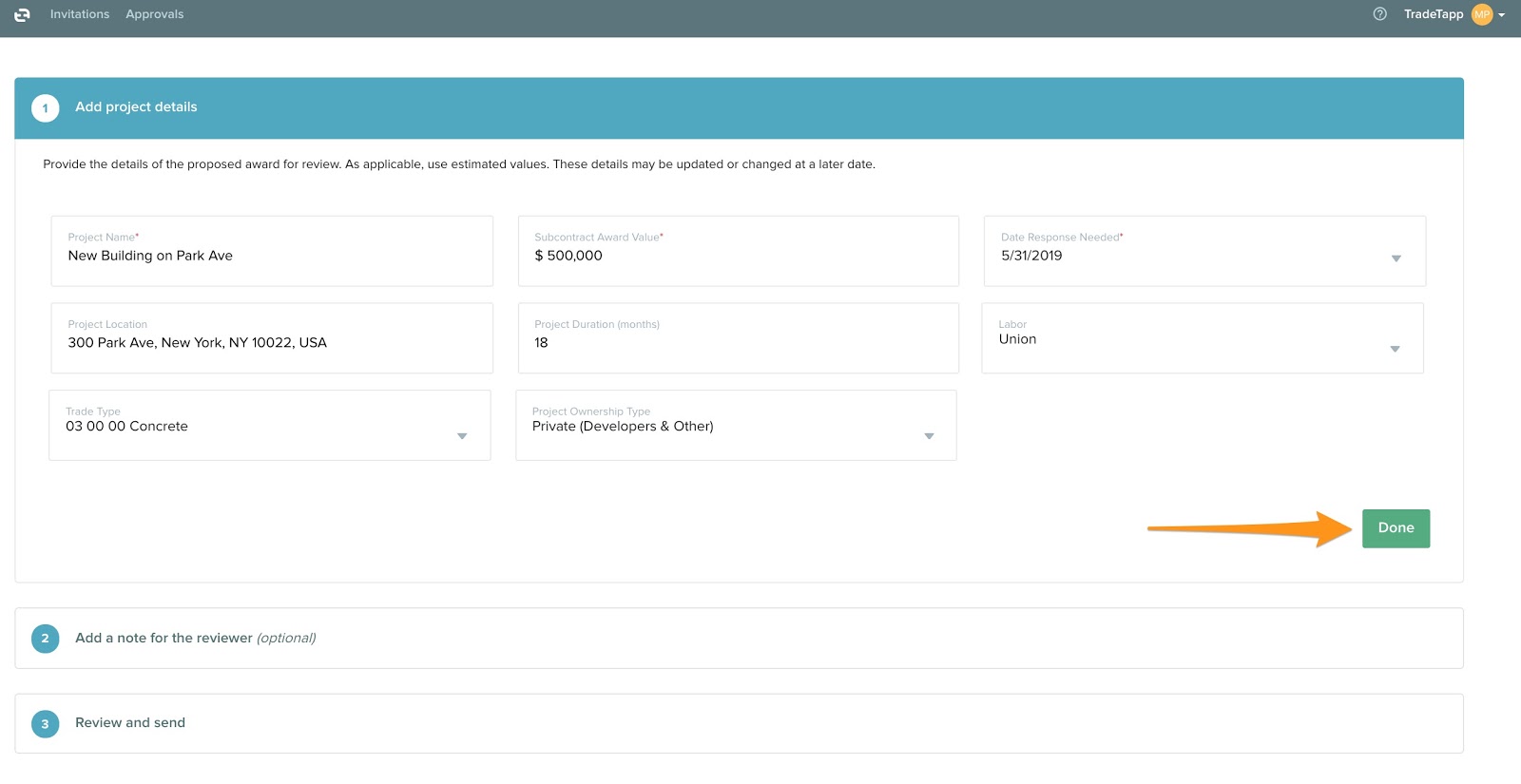The width and height of the screenshot is (1521, 784).
Task: Click the Project Name input field
Action: [x=272, y=256]
